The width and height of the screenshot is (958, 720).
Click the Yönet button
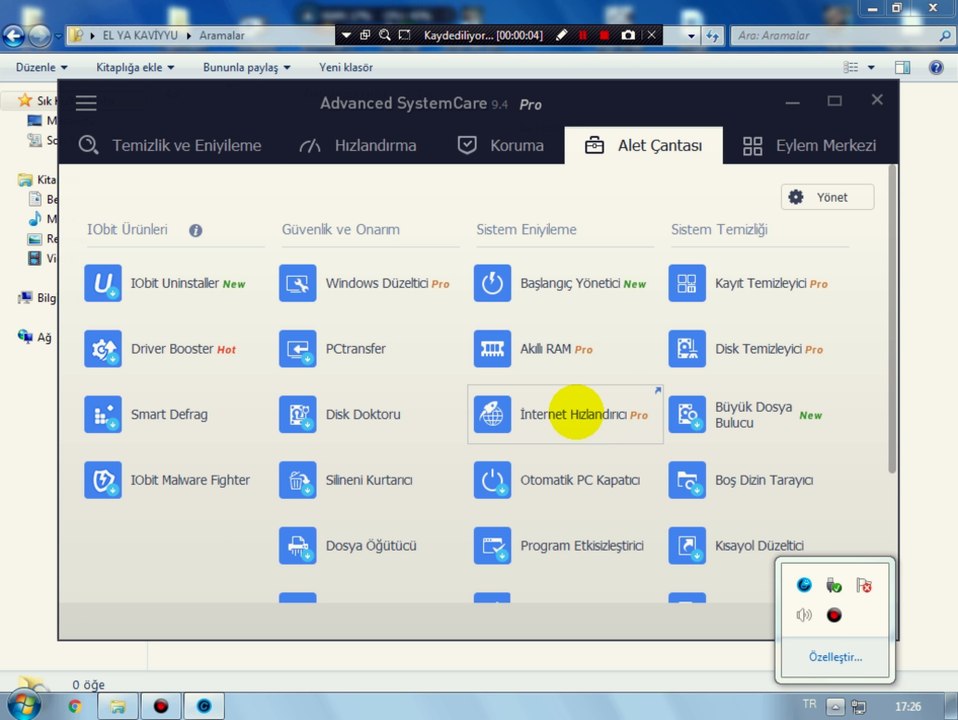click(827, 197)
